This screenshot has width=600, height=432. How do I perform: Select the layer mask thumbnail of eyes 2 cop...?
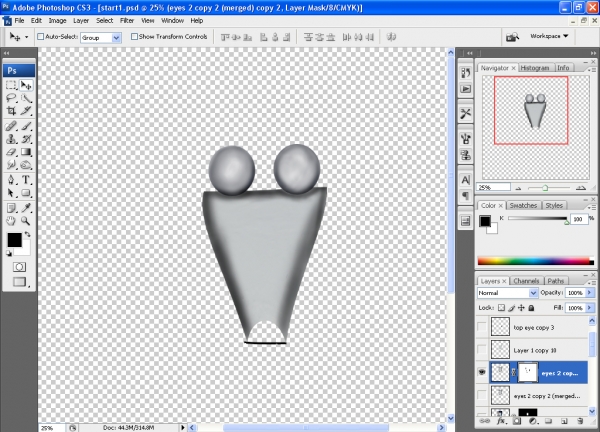528,372
